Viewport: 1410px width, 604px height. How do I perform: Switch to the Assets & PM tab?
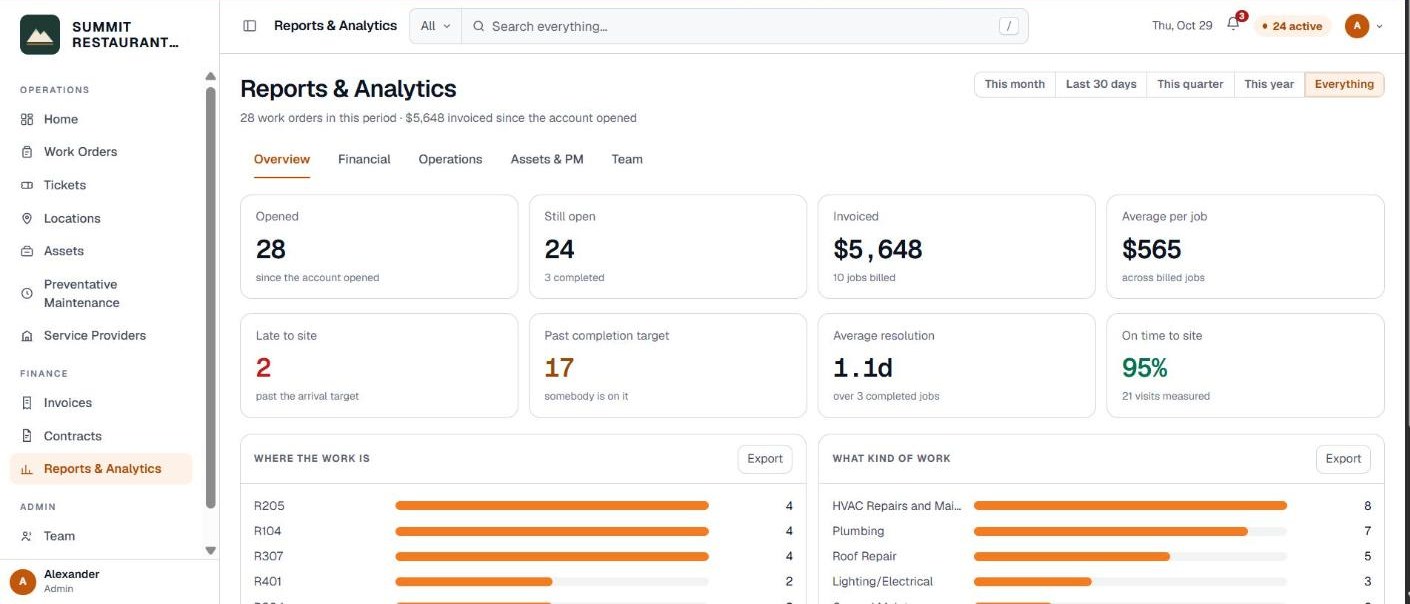tap(547, 159)
